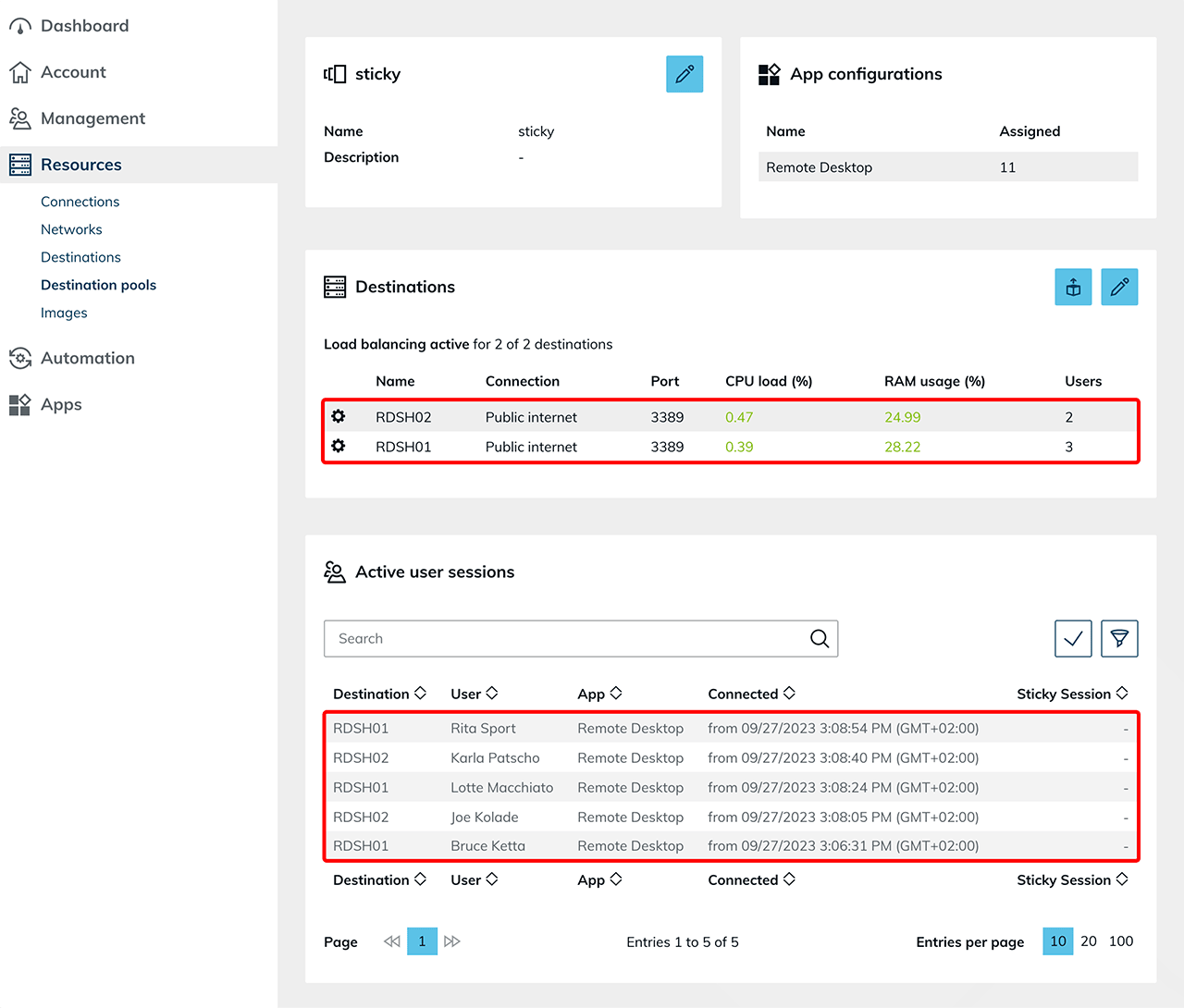The width and height of the screenshot is (1184, 1008).
Task: Go to first page arrow
Action: point(392,941)
